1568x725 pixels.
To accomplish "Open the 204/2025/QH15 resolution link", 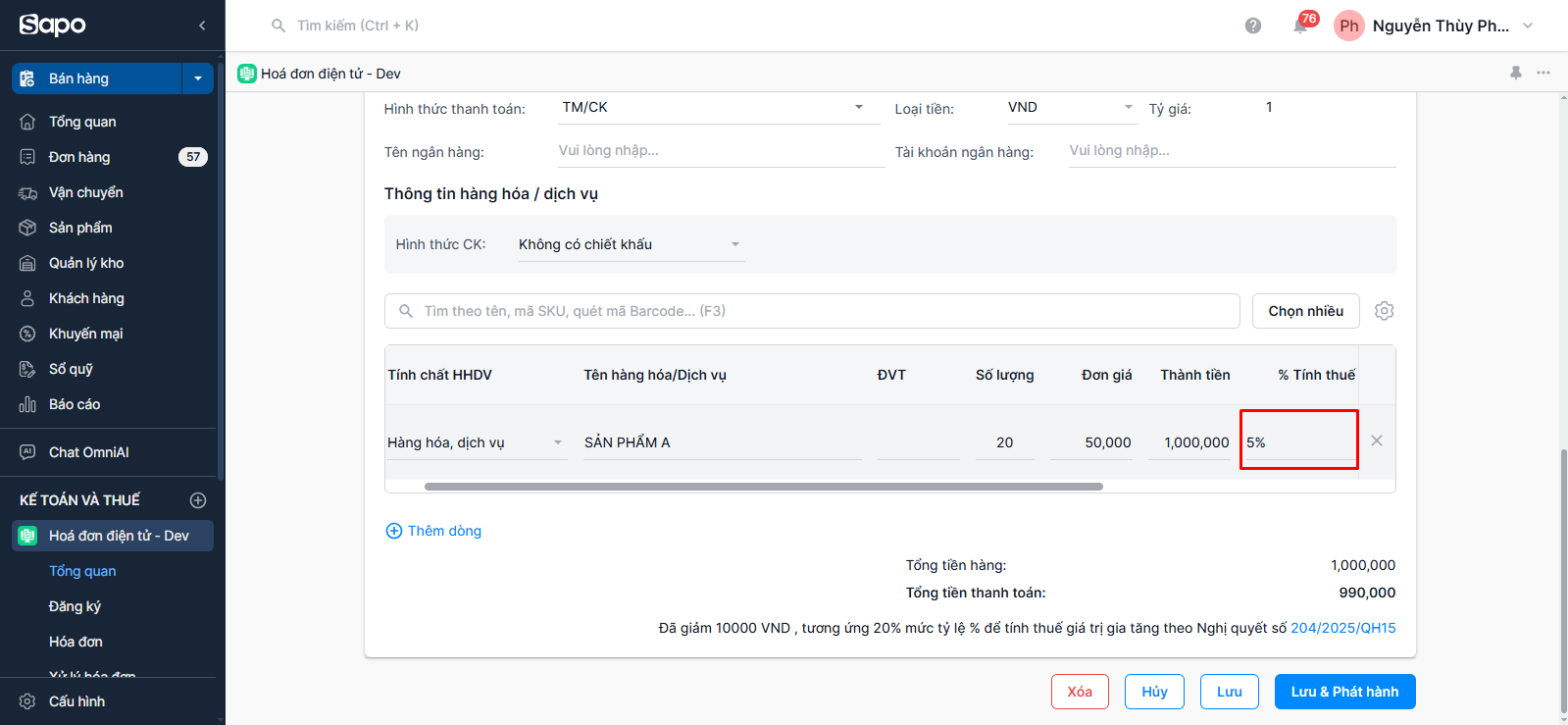I will pyautogui.click(x=1342, y=628).
